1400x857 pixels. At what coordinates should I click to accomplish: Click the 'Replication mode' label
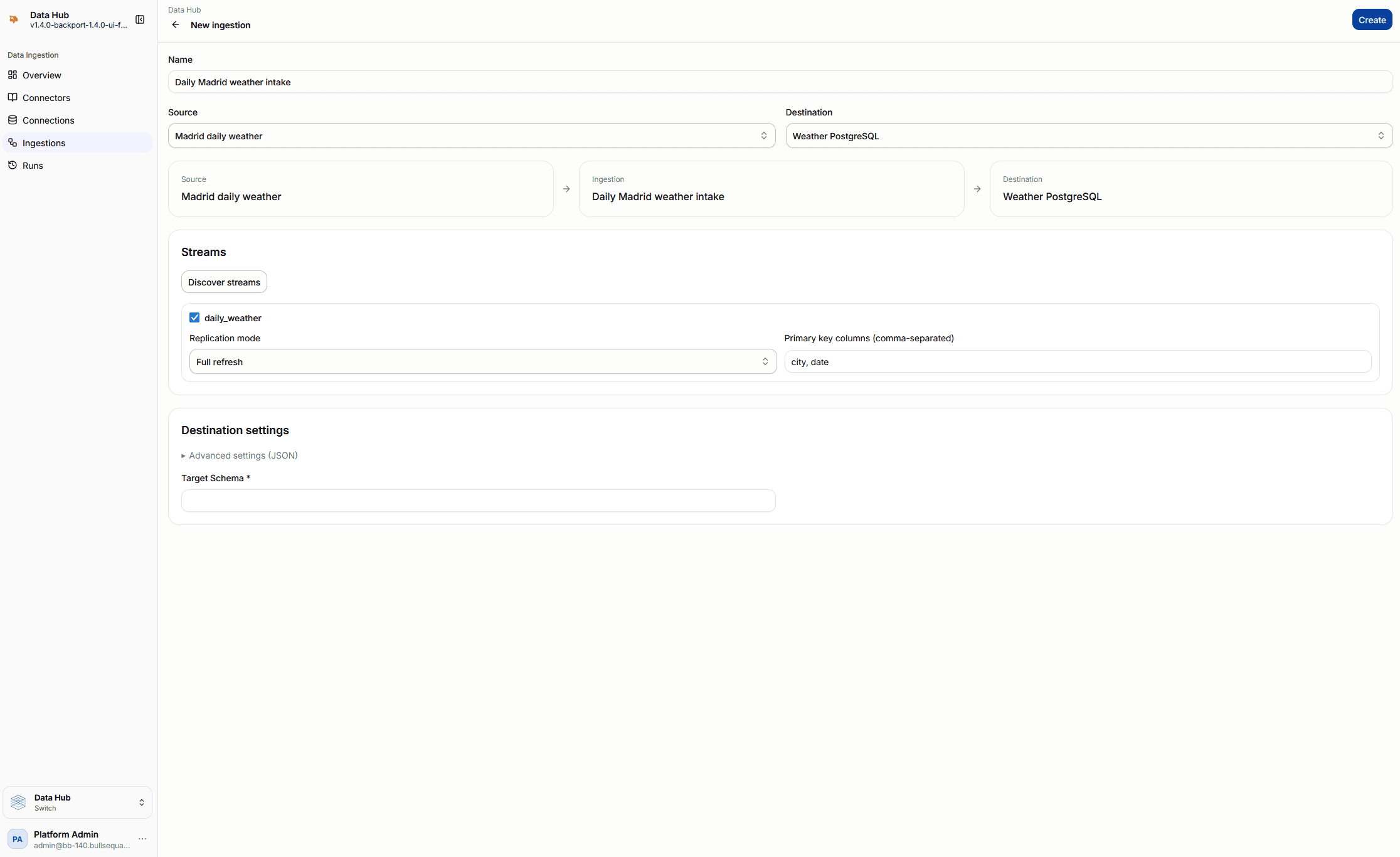(x=225, y=338)
